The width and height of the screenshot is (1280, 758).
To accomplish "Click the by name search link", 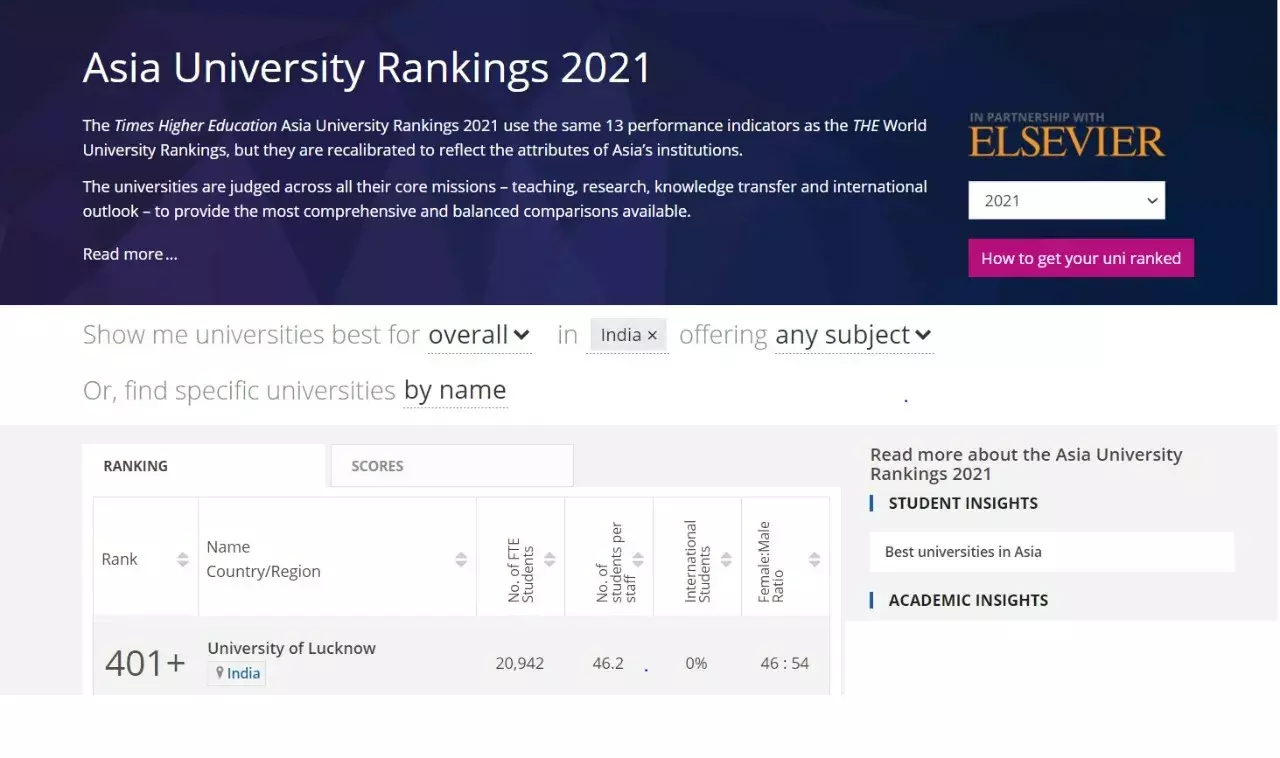I will click(455, 390).
